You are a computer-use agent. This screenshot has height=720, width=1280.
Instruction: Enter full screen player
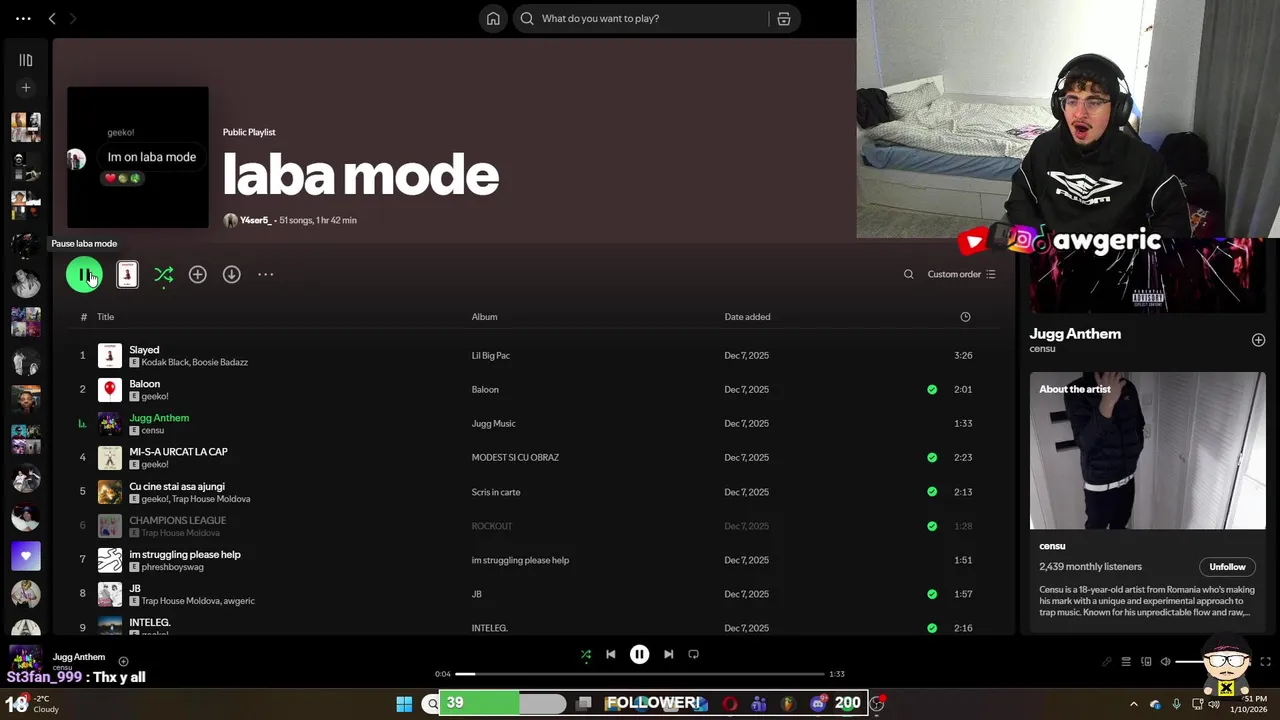tap(1265, 662)
